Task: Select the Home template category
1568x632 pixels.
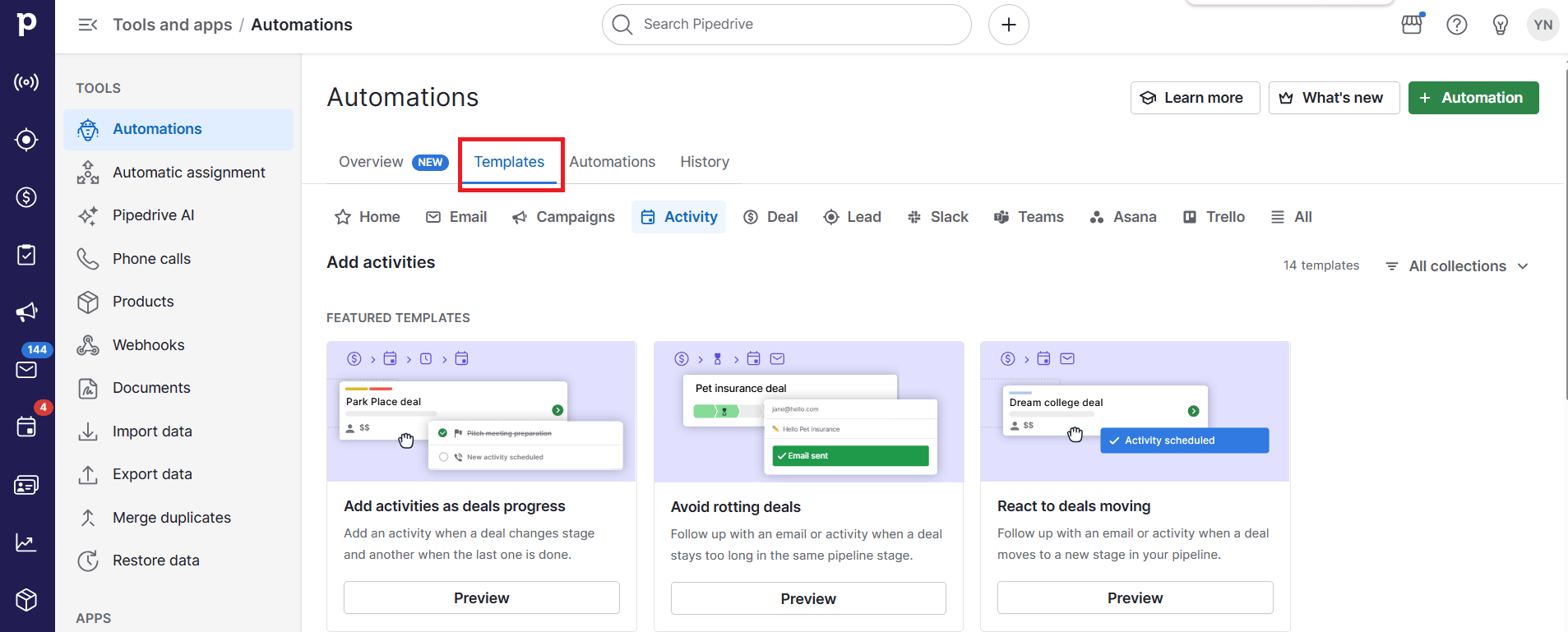Action: point(368,217)
